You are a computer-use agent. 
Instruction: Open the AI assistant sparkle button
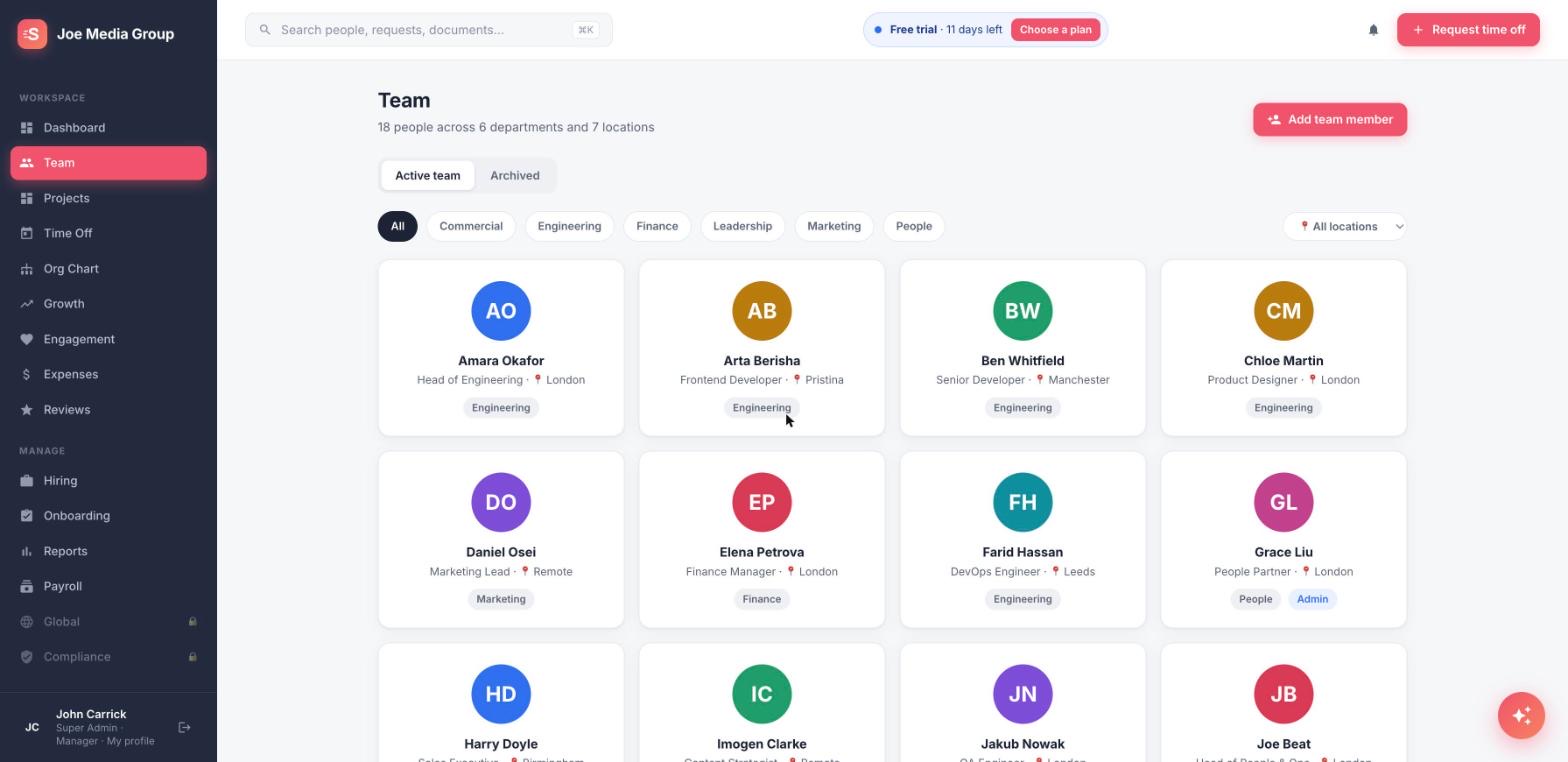[1521, 716]
